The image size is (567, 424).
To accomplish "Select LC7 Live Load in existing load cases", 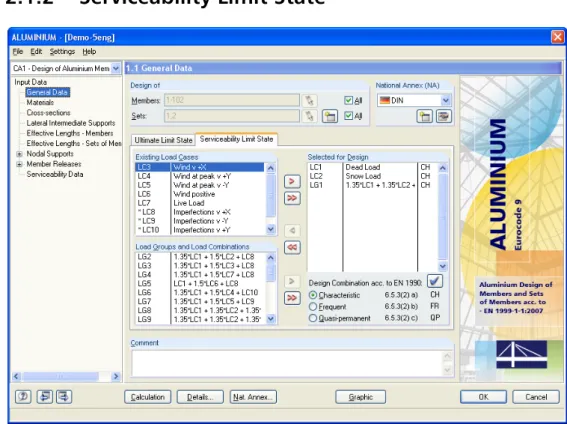I will tap(200, 203).
